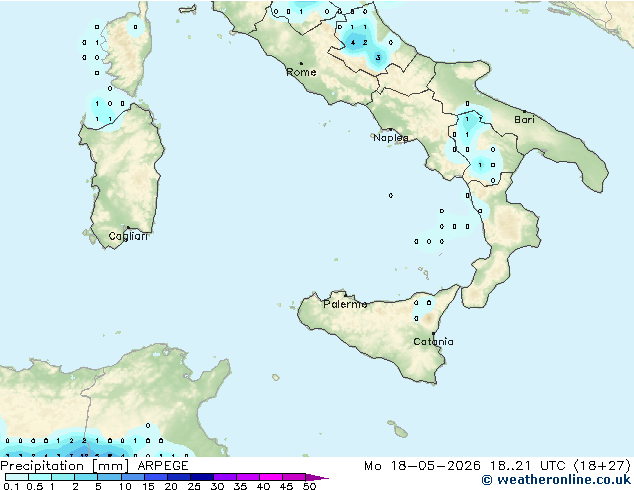Click the palest legend swatch above 0.1
634x490 pixels.
[17, 477]
